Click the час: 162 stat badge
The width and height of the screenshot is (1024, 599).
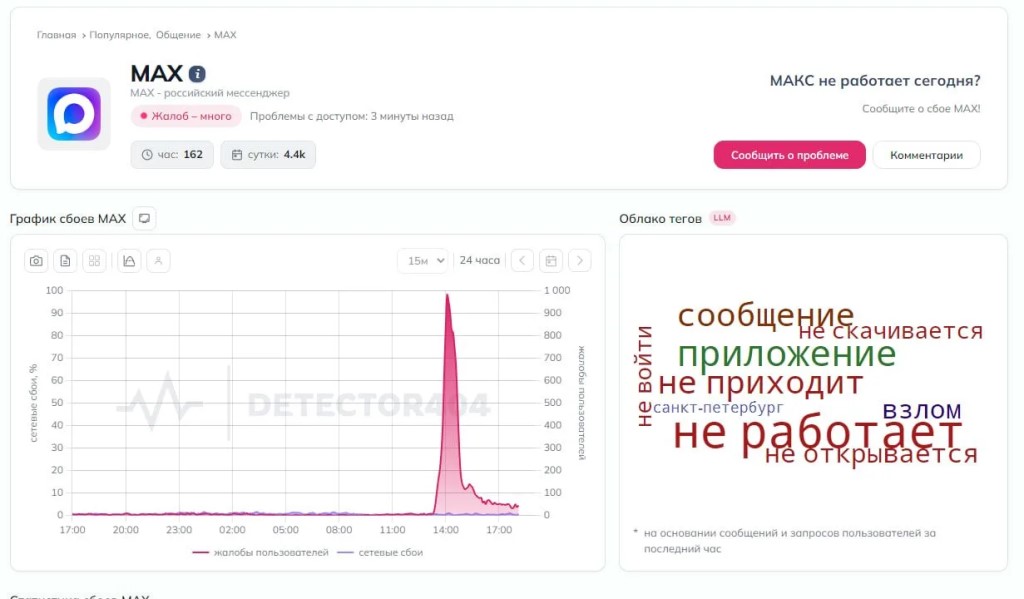[x=172, y=155]
